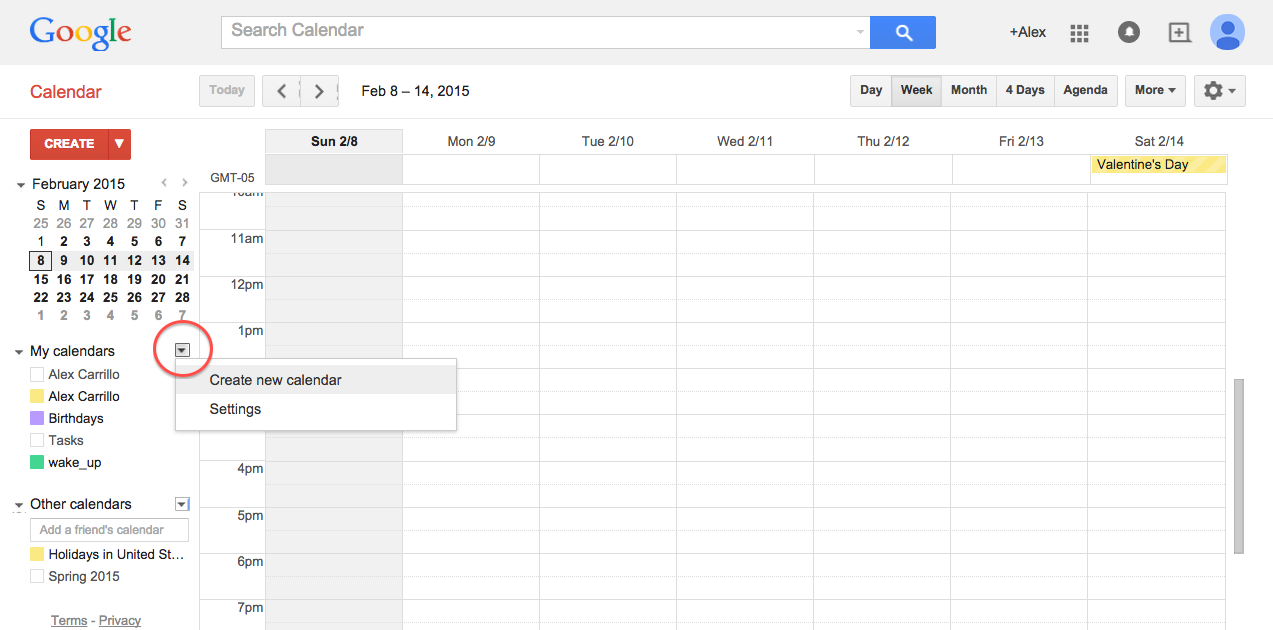Open the CREATE button's dropdown arrow
This screenshot has width=1273, height=630.
click(x=119, y=144)
